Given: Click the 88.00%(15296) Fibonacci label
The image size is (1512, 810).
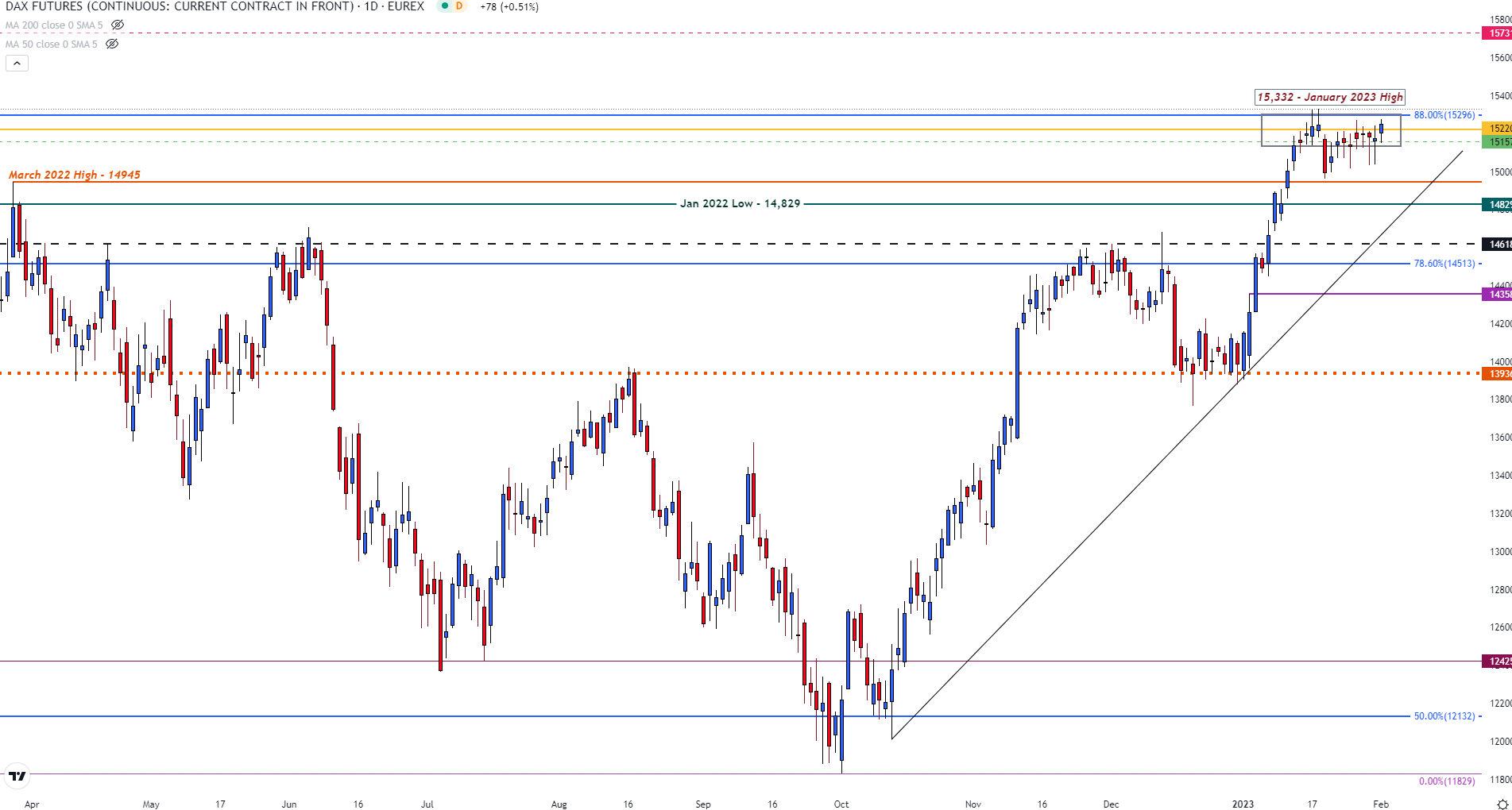Looking at the screenshot, I should click(1444, 115).
